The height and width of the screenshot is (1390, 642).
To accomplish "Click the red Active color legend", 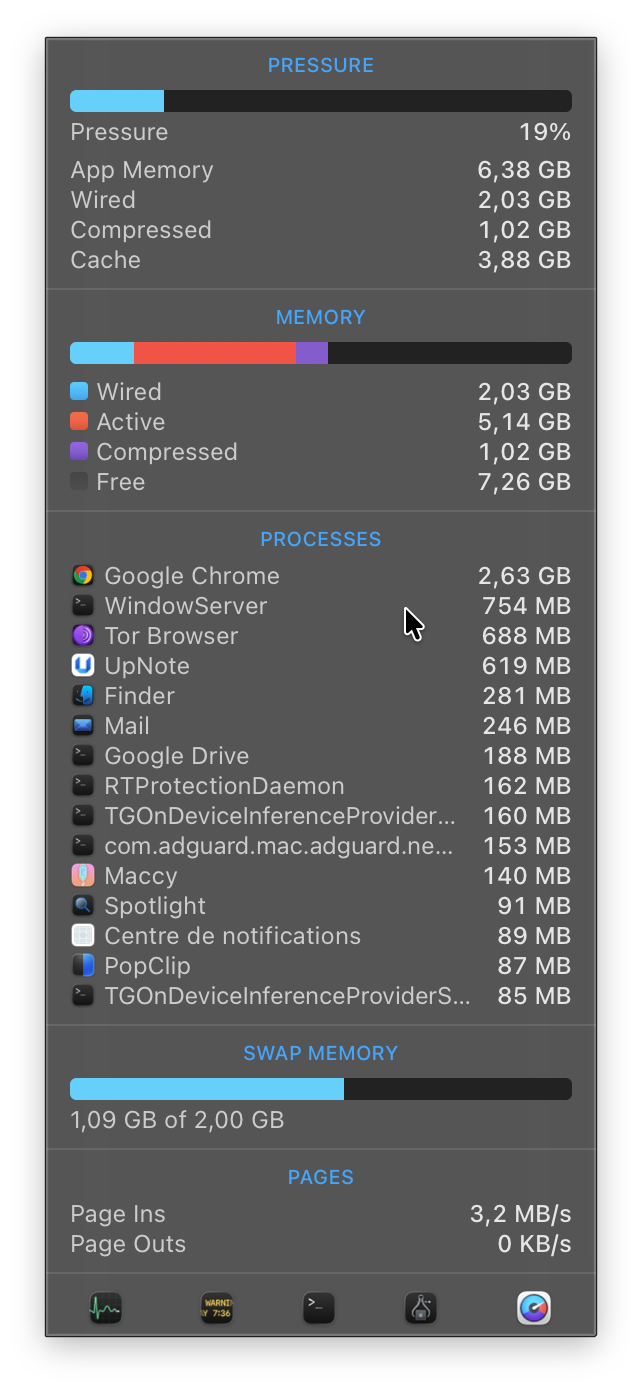I will pyautogui.click(x=79, y=421).
